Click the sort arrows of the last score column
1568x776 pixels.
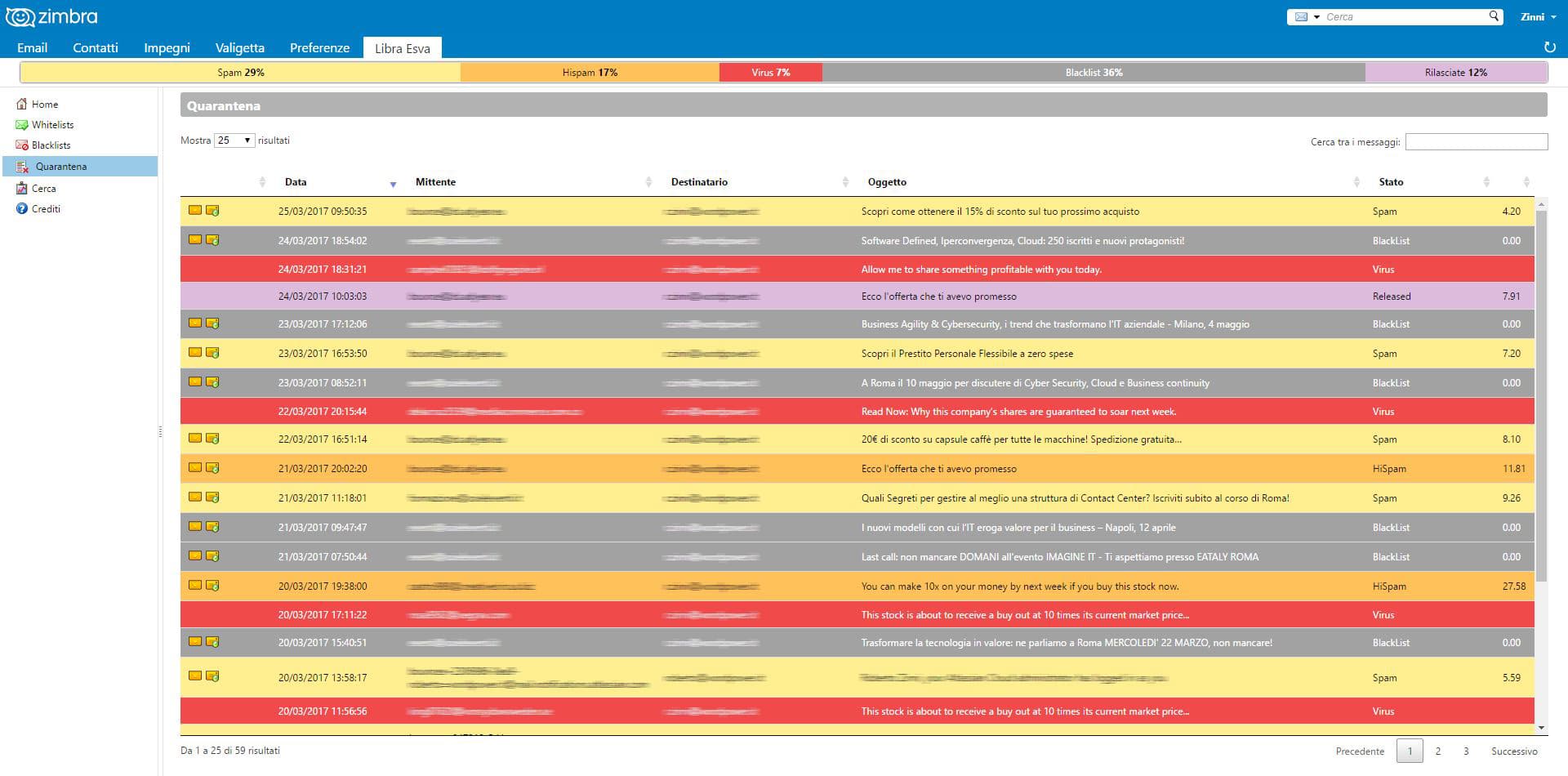tap(1526, 182)
